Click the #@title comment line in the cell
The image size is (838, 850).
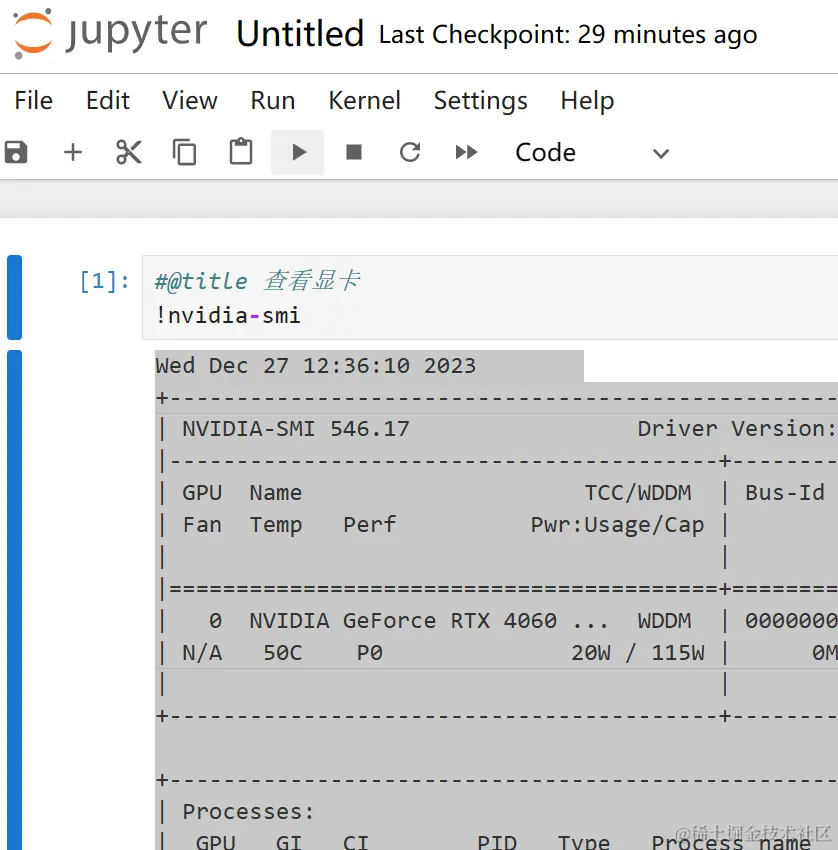pos(257,281)
